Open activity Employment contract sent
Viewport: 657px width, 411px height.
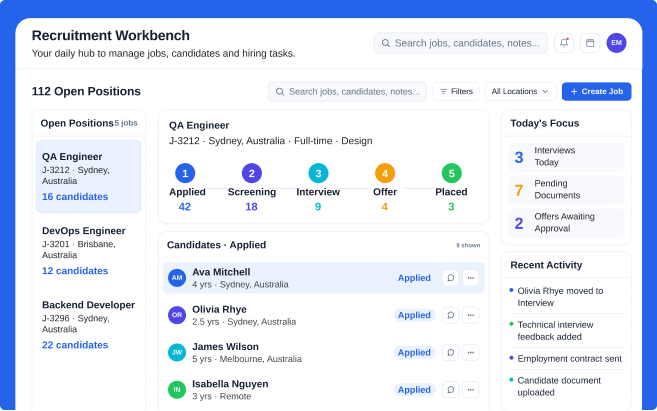coord(566,359)
